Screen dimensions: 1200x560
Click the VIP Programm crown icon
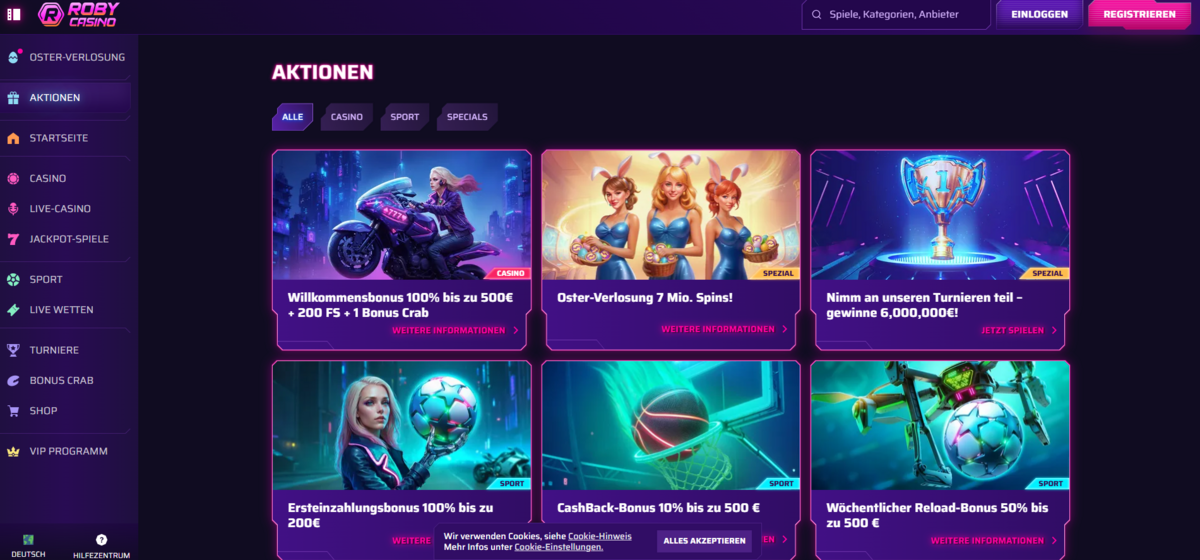[x=13, y=451]
